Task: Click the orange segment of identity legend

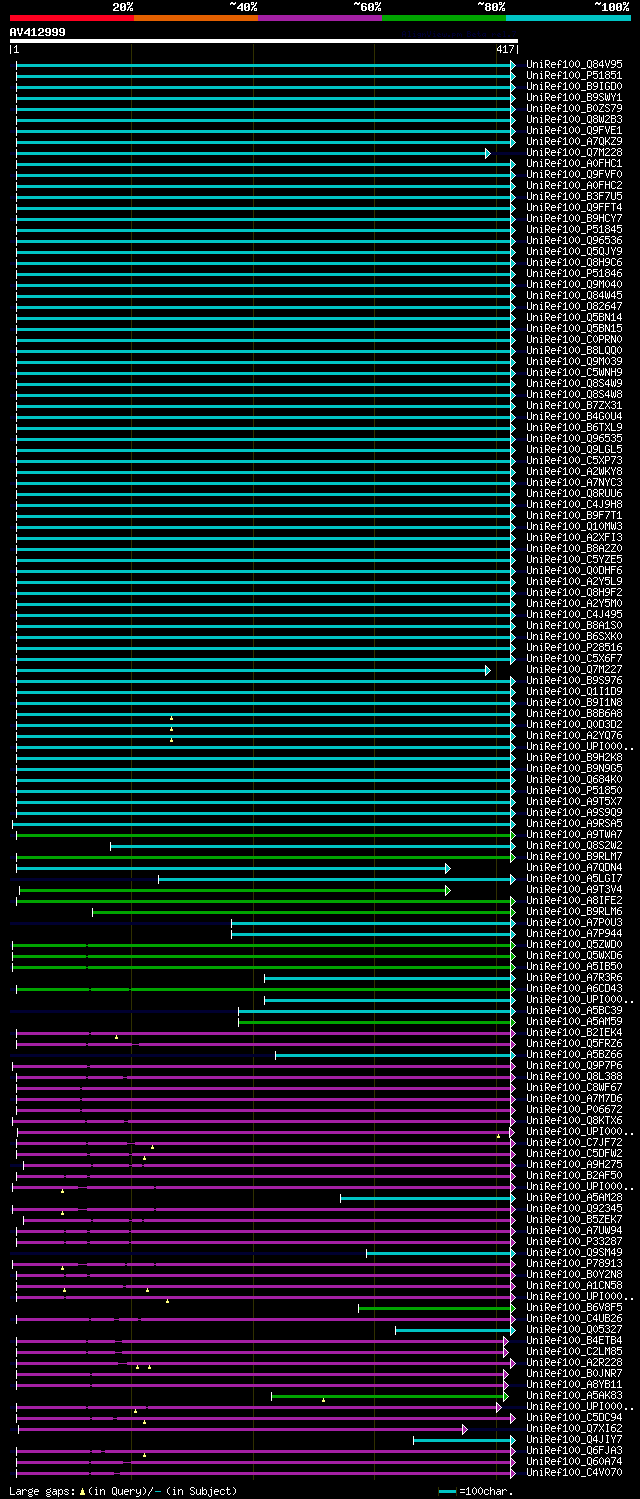Action: [195, 17]
